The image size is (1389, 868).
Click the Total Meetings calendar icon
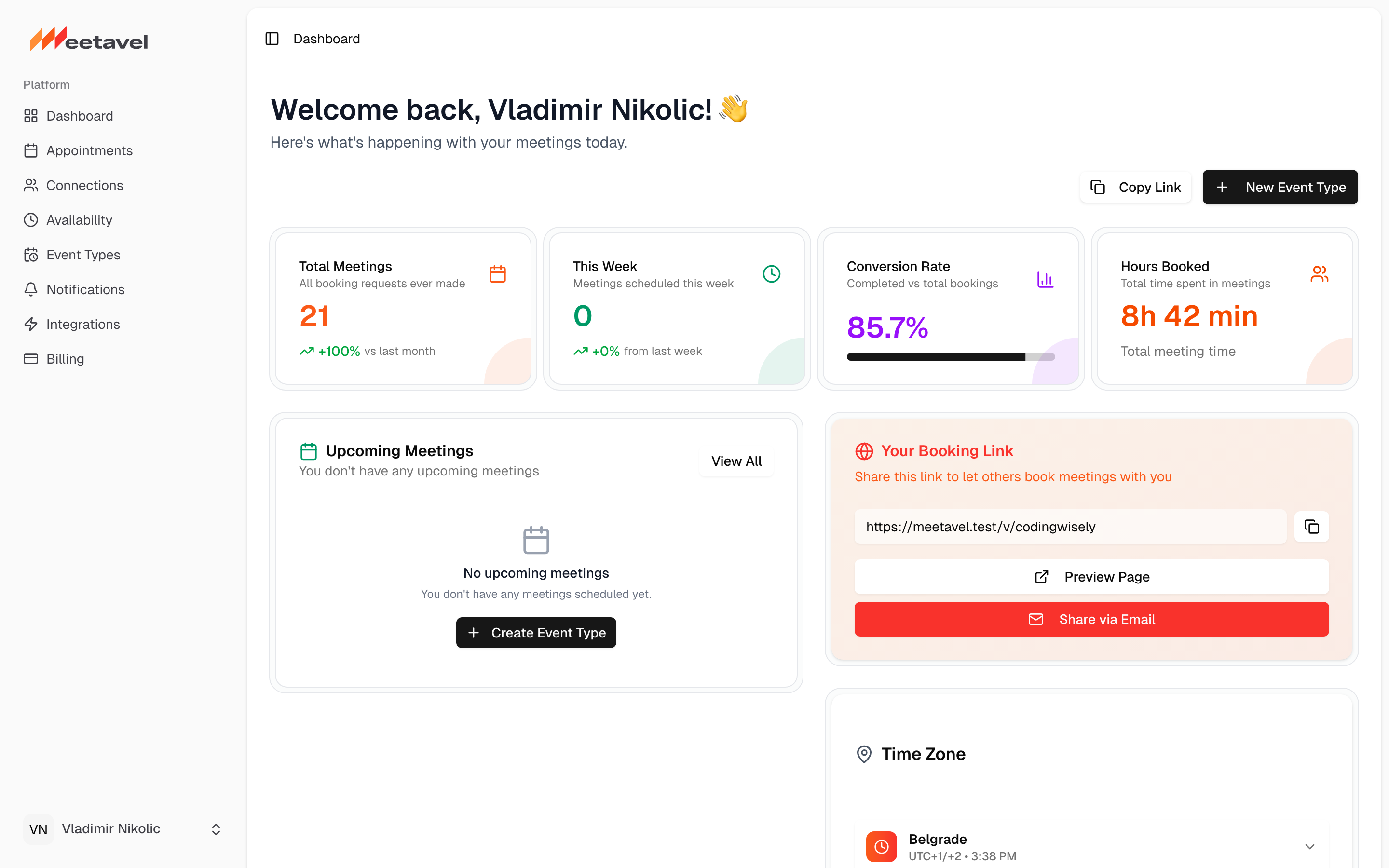click(x=498, y=274)
